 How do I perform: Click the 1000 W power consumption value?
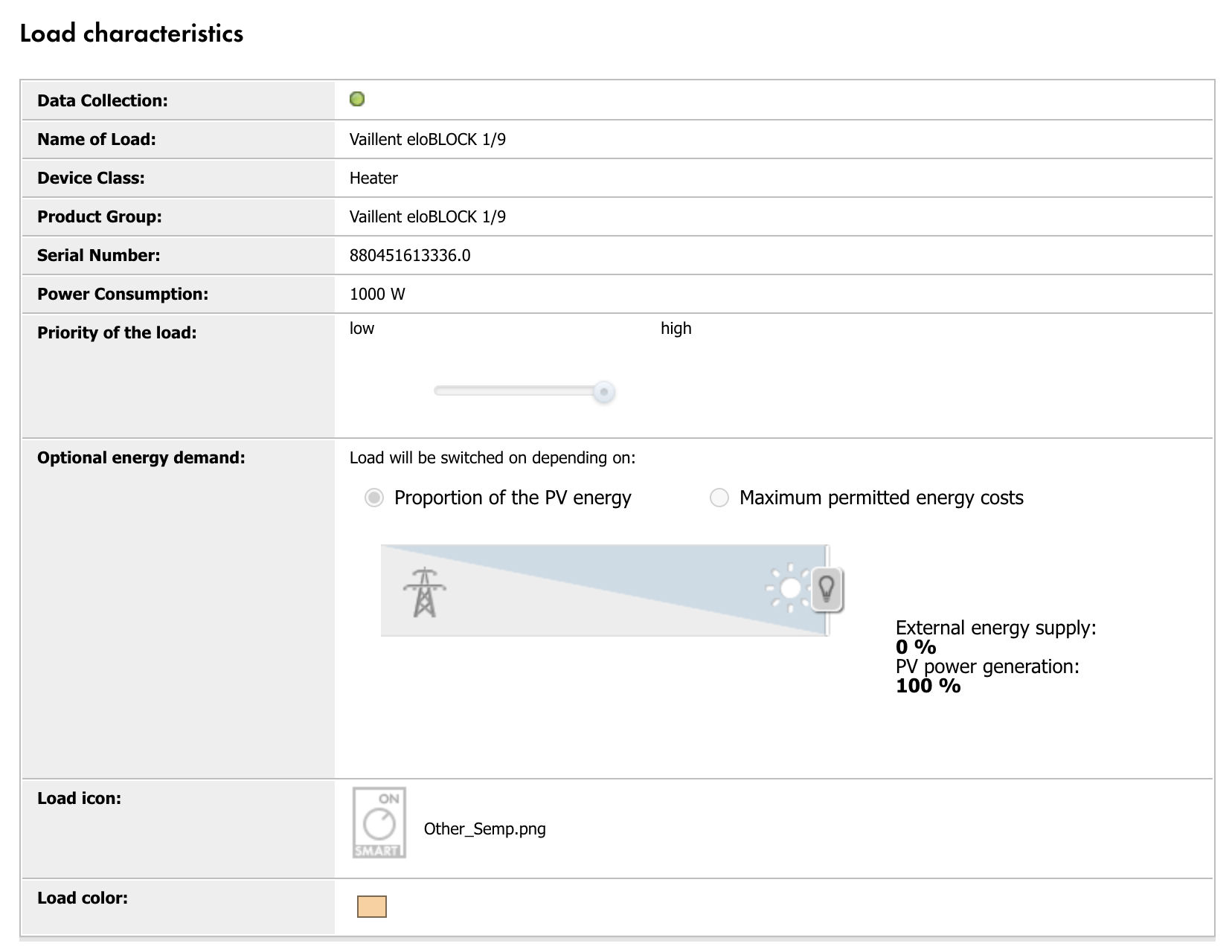click(377, 295)
